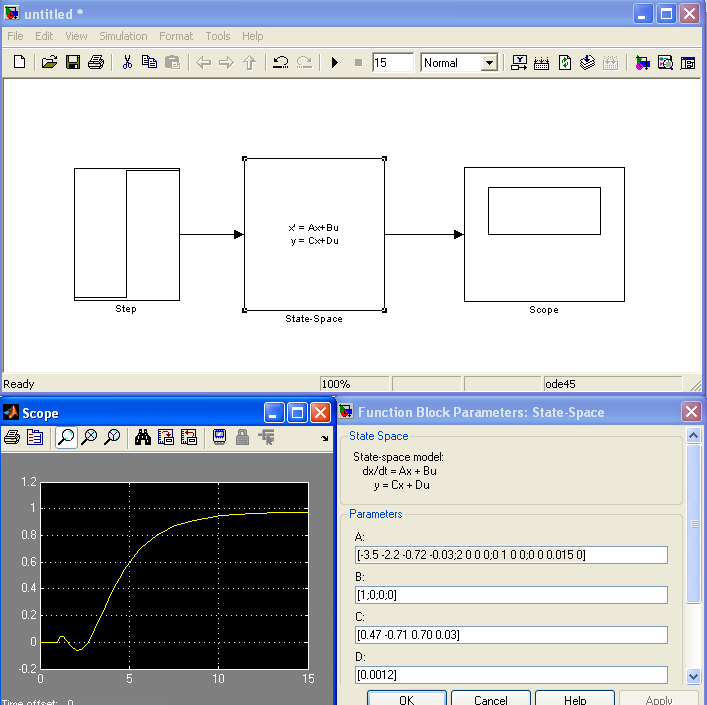Click Cancel in State-Space parameters

click(491, 699)
